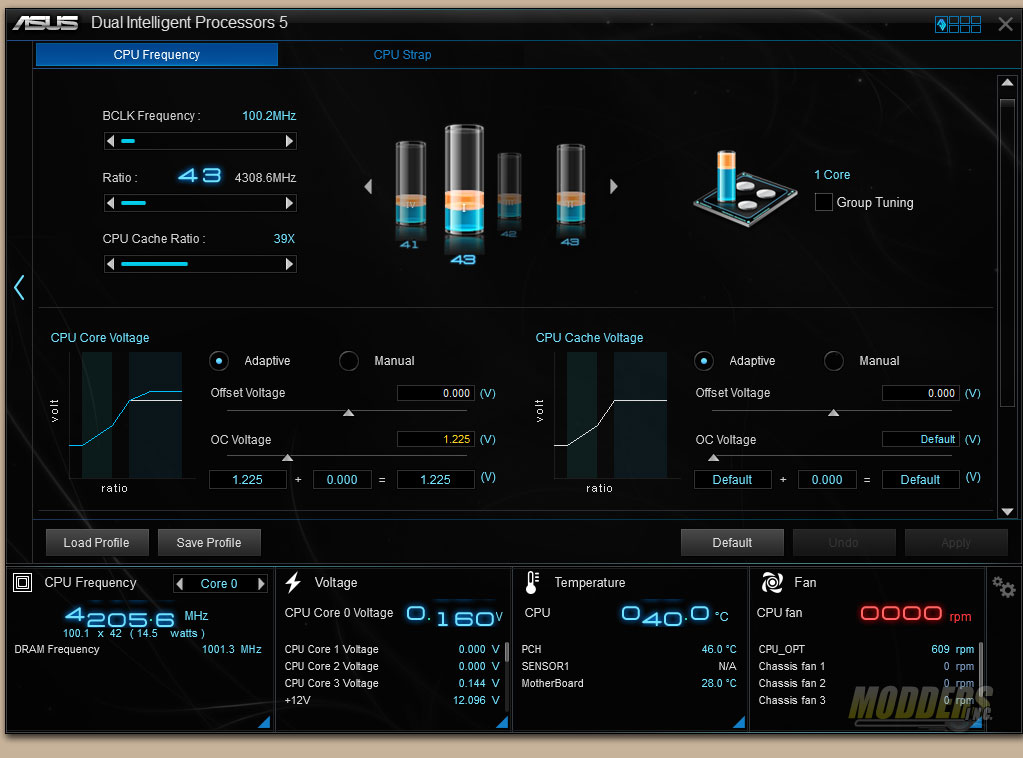Edit CPU Core OC Voltage 1.225 field

(x=436, y=439)
